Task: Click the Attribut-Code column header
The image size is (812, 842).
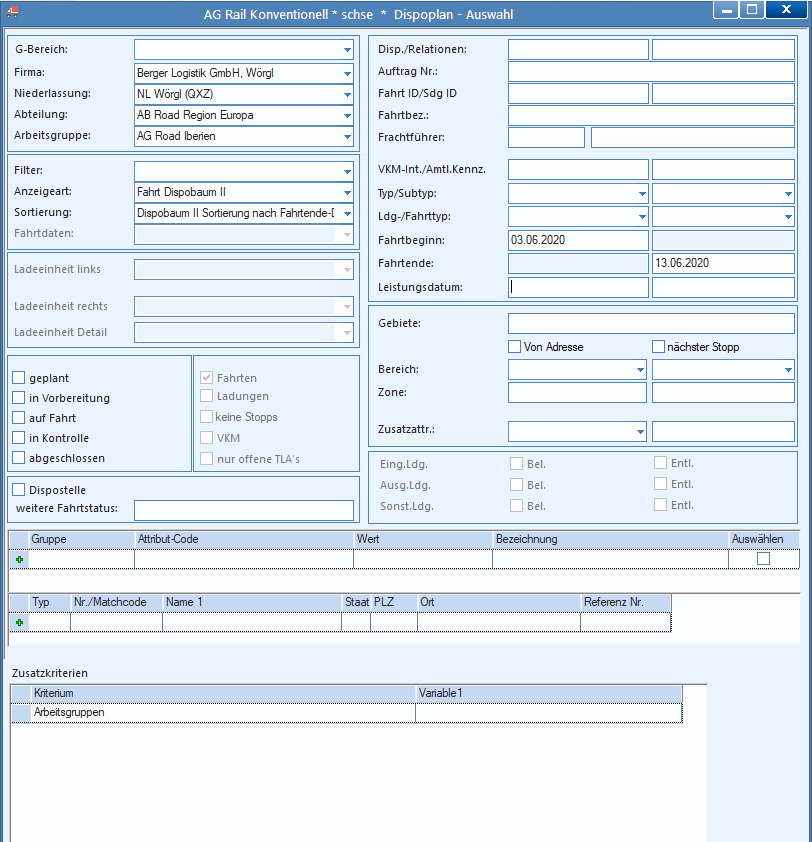Action: pos(244,539)
